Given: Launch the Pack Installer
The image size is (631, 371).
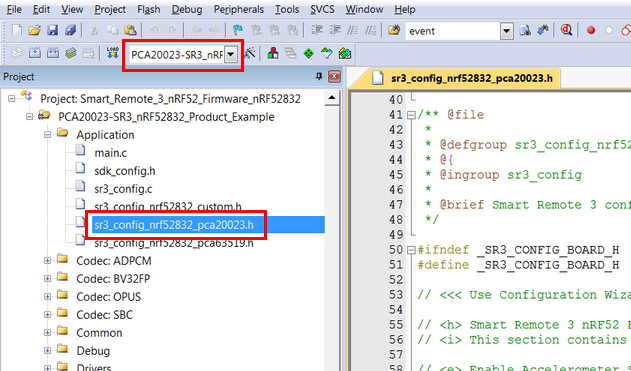Looking at the screenshot, I should [345, 53].
